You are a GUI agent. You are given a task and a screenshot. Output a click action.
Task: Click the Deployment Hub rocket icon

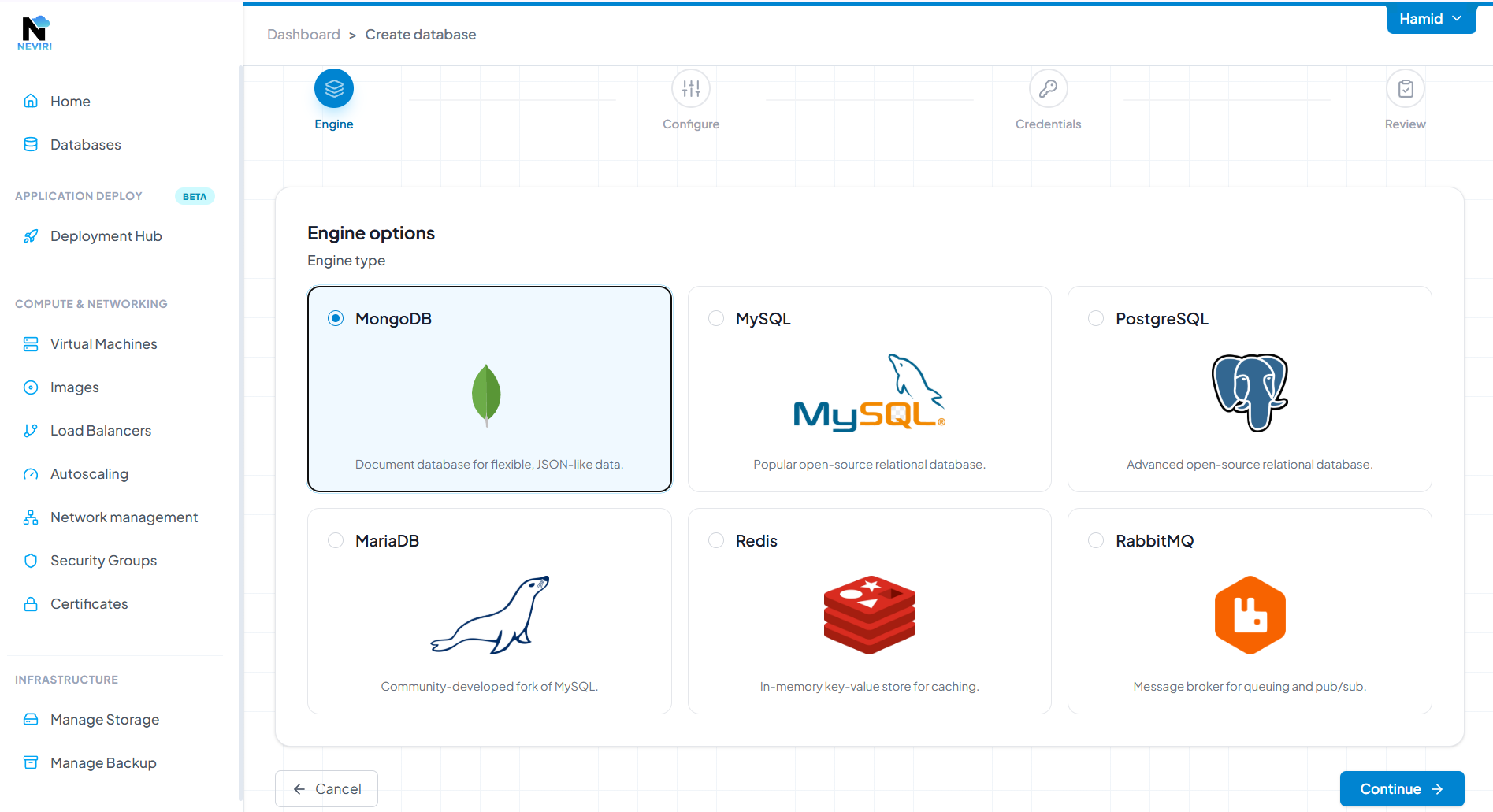[x=31, y=235]
